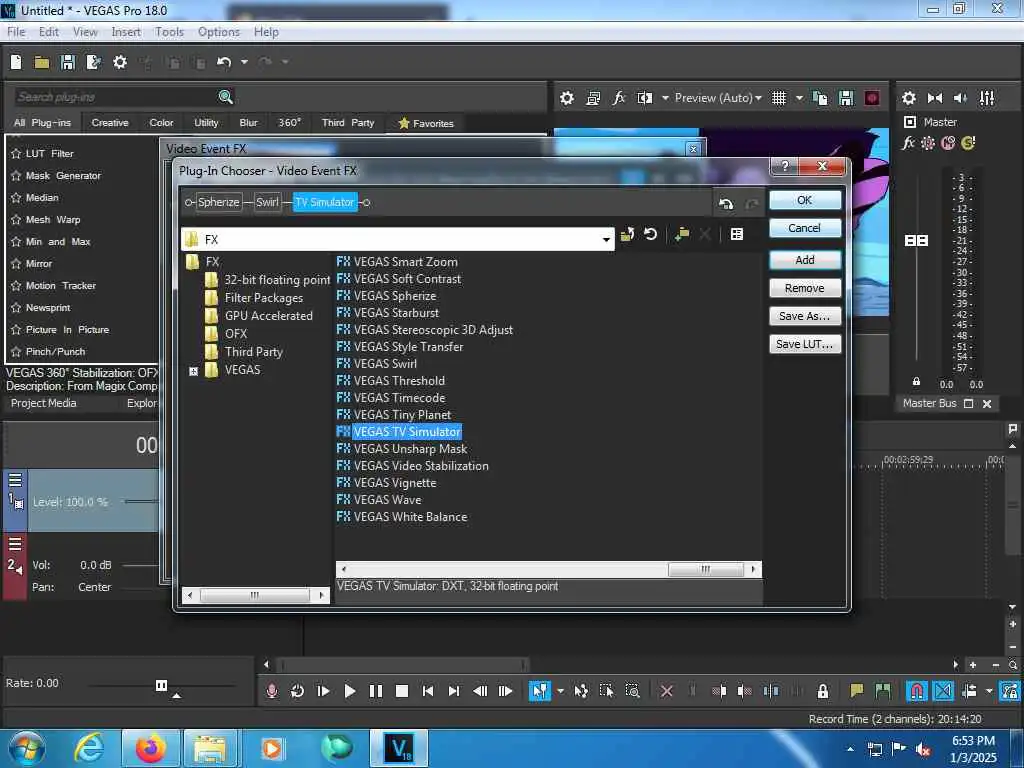Select the Filter Packages folder

(x=264, y=298)
